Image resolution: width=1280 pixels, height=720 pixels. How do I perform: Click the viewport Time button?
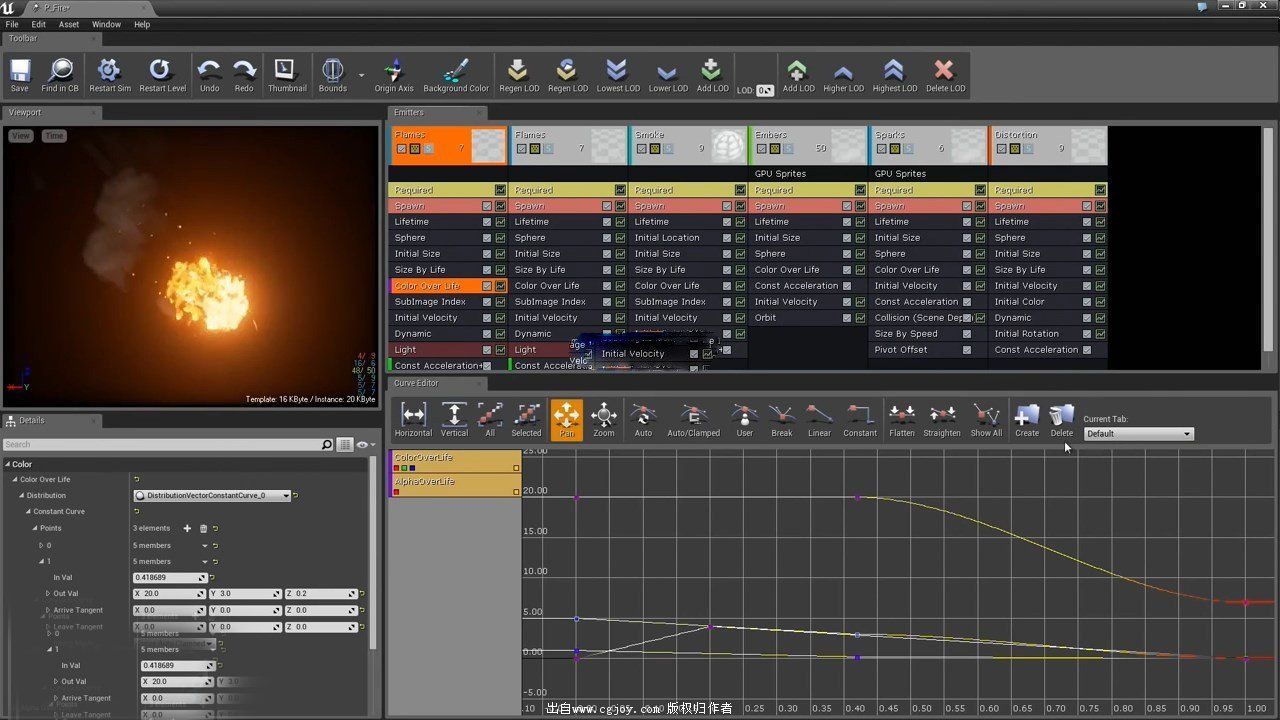tap(54, 136)
